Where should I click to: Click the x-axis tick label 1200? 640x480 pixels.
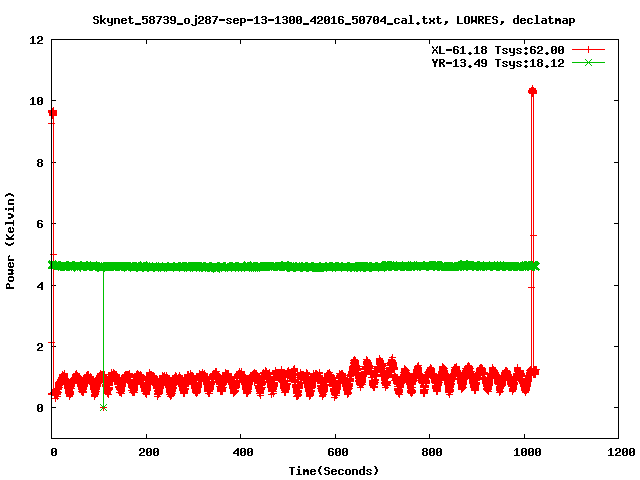pyautogui.click(x=621, y=452)
